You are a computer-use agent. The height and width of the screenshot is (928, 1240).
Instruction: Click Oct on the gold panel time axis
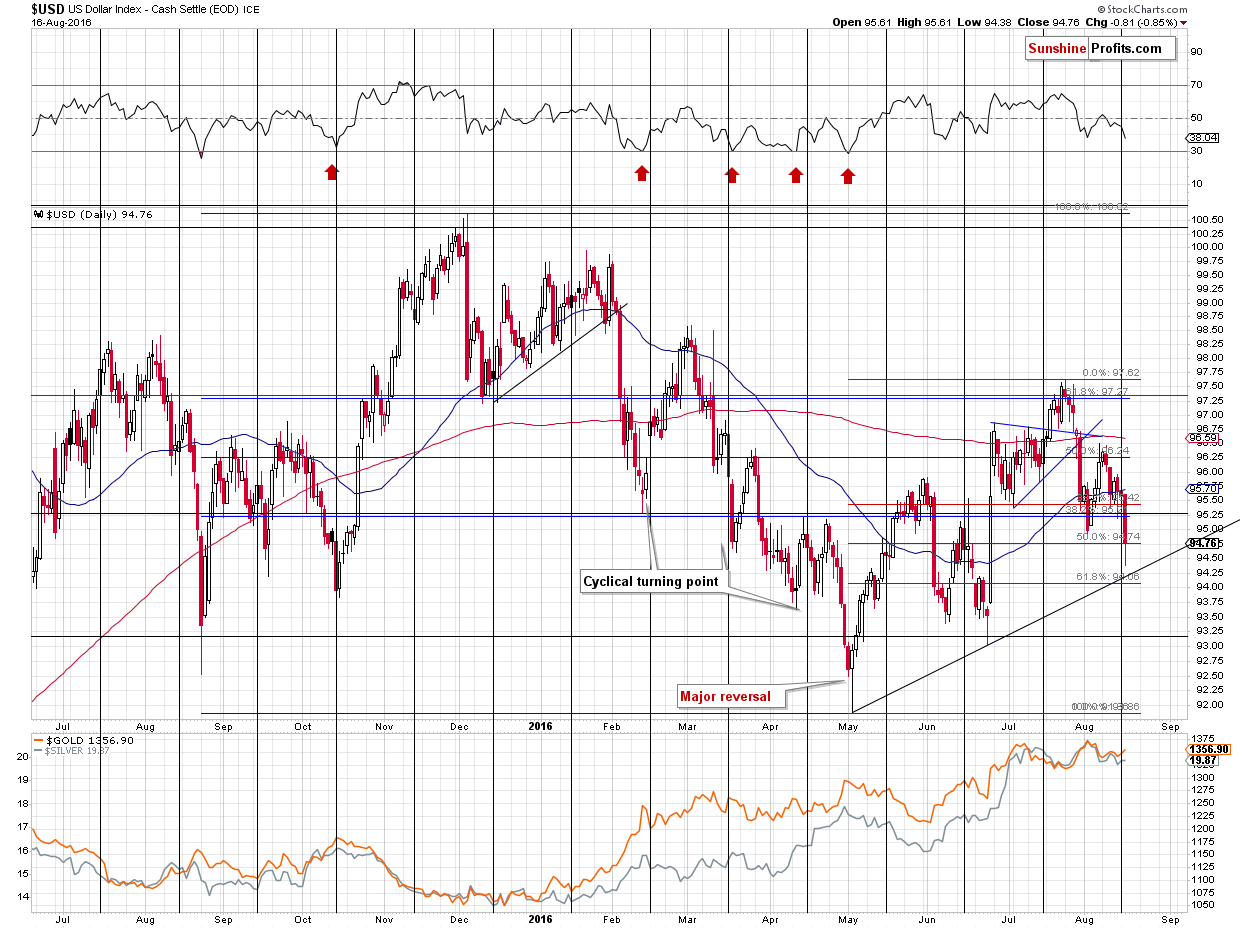point(305,920)
